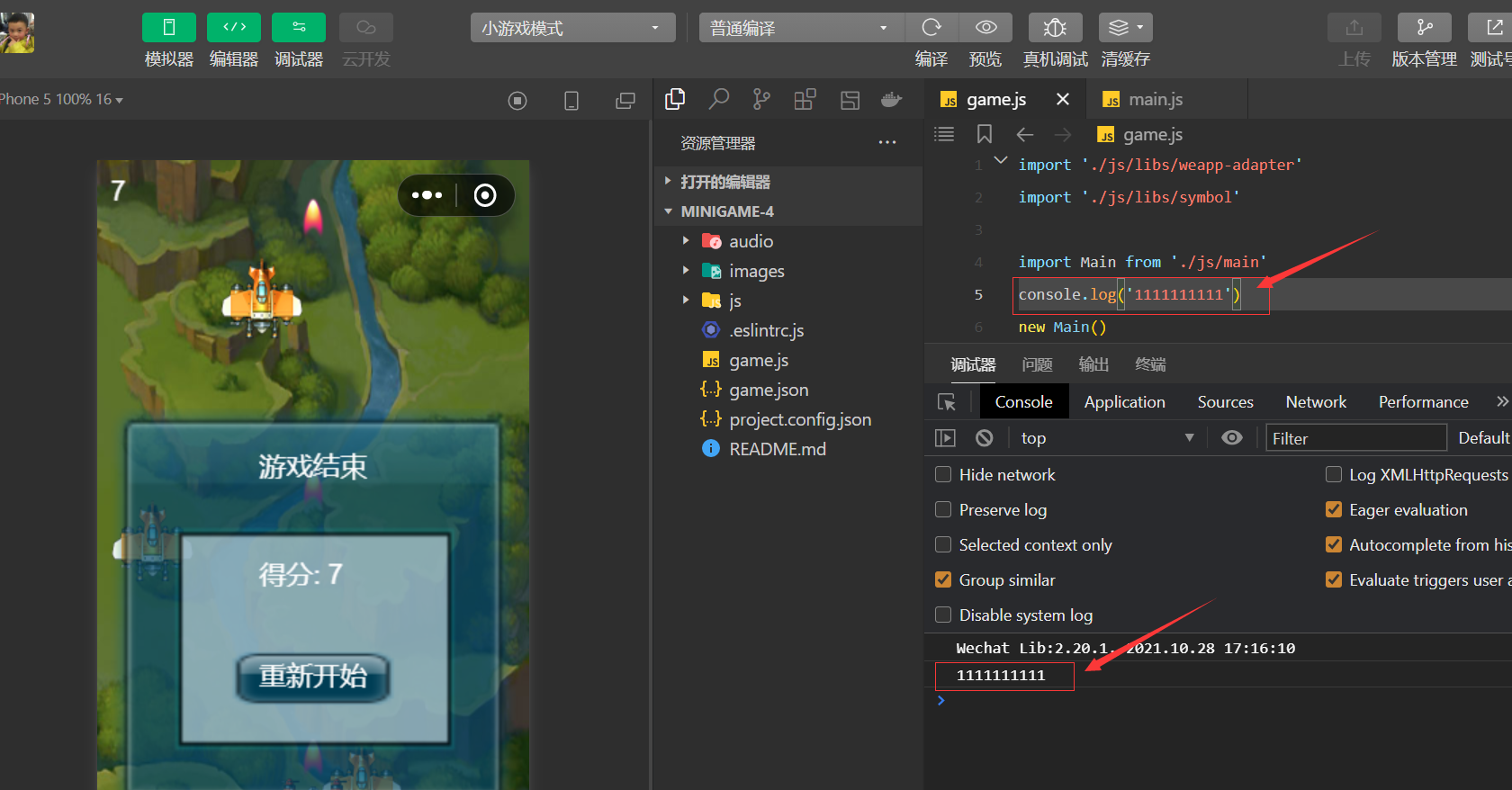1512x790 pixels.
Task: Click the layout panel icon beside extensions
Action: (850, 100)
